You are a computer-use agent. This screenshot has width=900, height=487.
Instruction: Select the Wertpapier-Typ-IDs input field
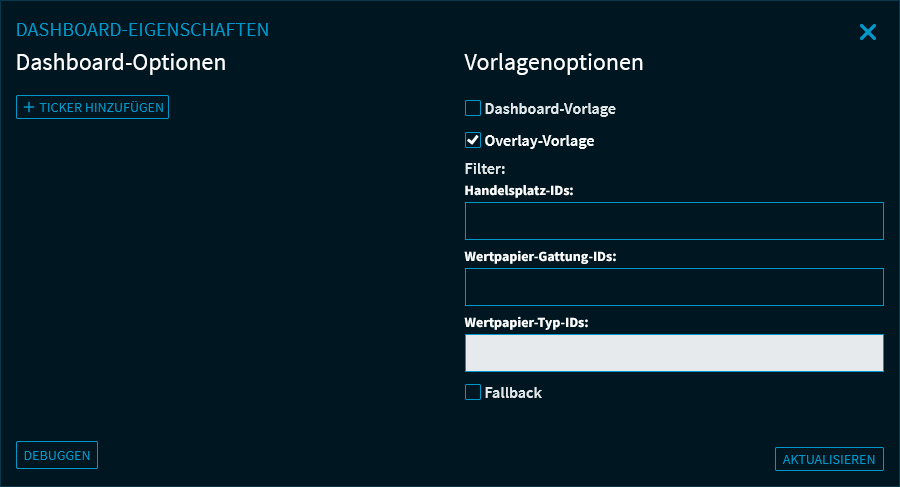pyautogui.click(x=674, y=353)
